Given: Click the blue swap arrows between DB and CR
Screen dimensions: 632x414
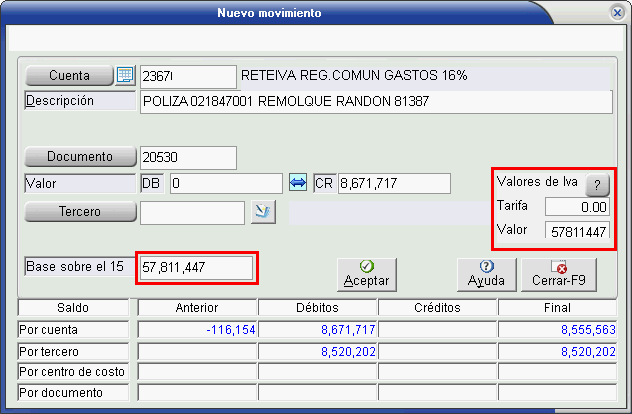Looking at the screenshot, I should (298, 183).
